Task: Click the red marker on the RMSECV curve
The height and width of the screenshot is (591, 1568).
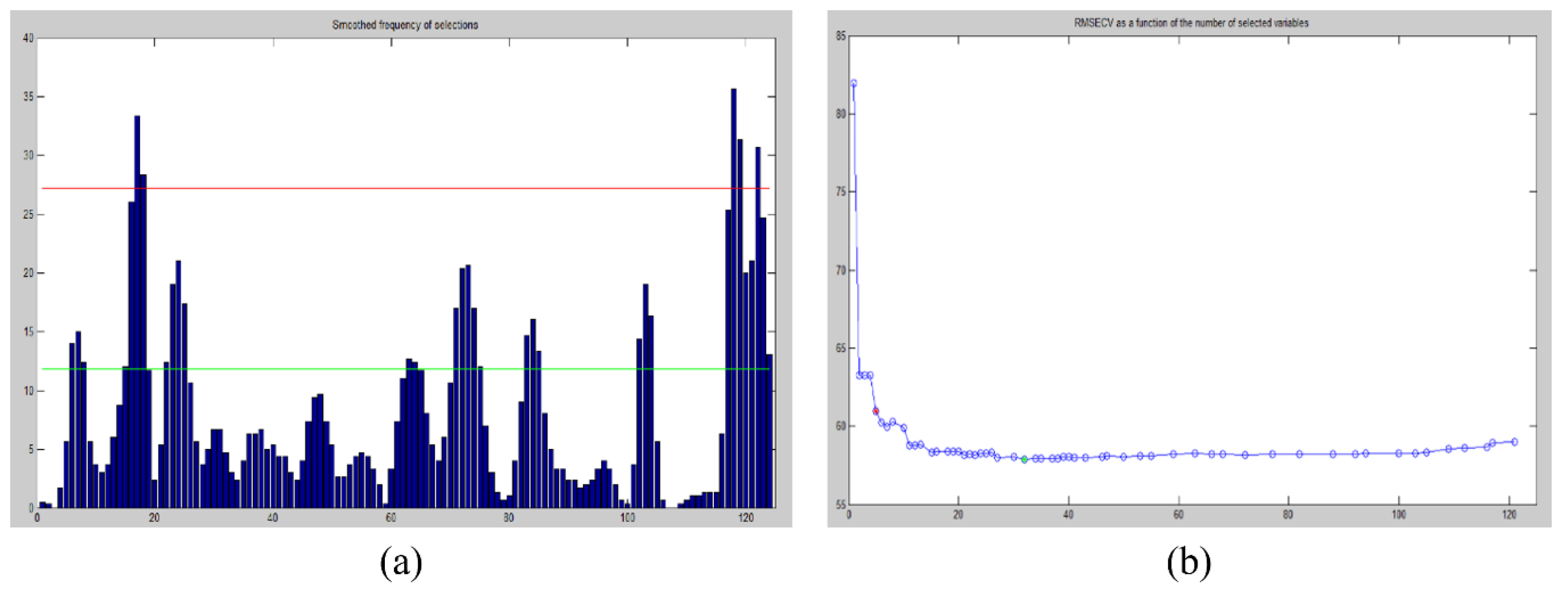Action: pyautogui.click(x=876, y=411)
